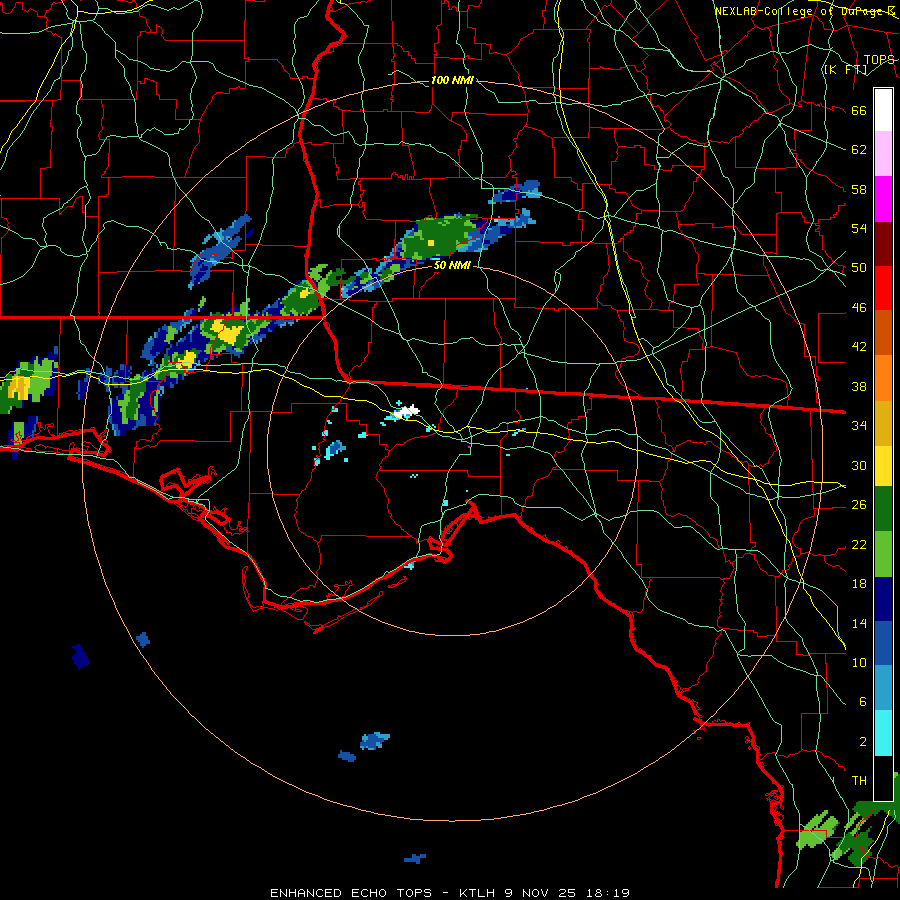
Task: Select the bright red legend swatch
Action: [x=883, y=288]
